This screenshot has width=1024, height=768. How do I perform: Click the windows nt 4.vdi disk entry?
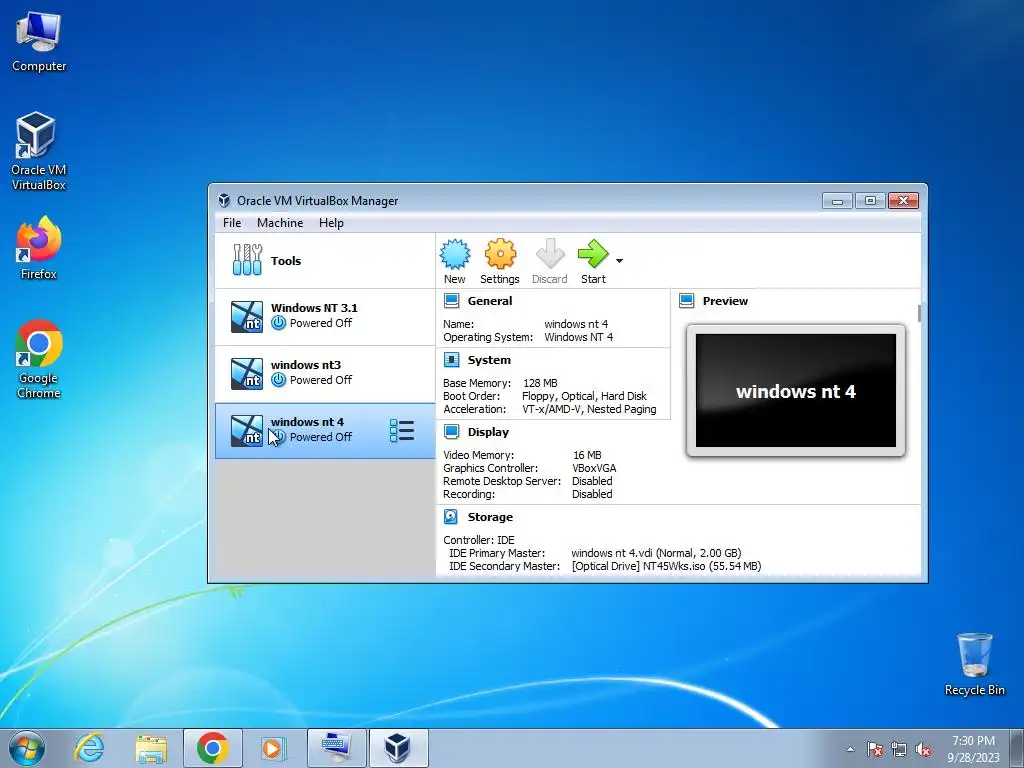pyautogui.click(x=656, y=553)
